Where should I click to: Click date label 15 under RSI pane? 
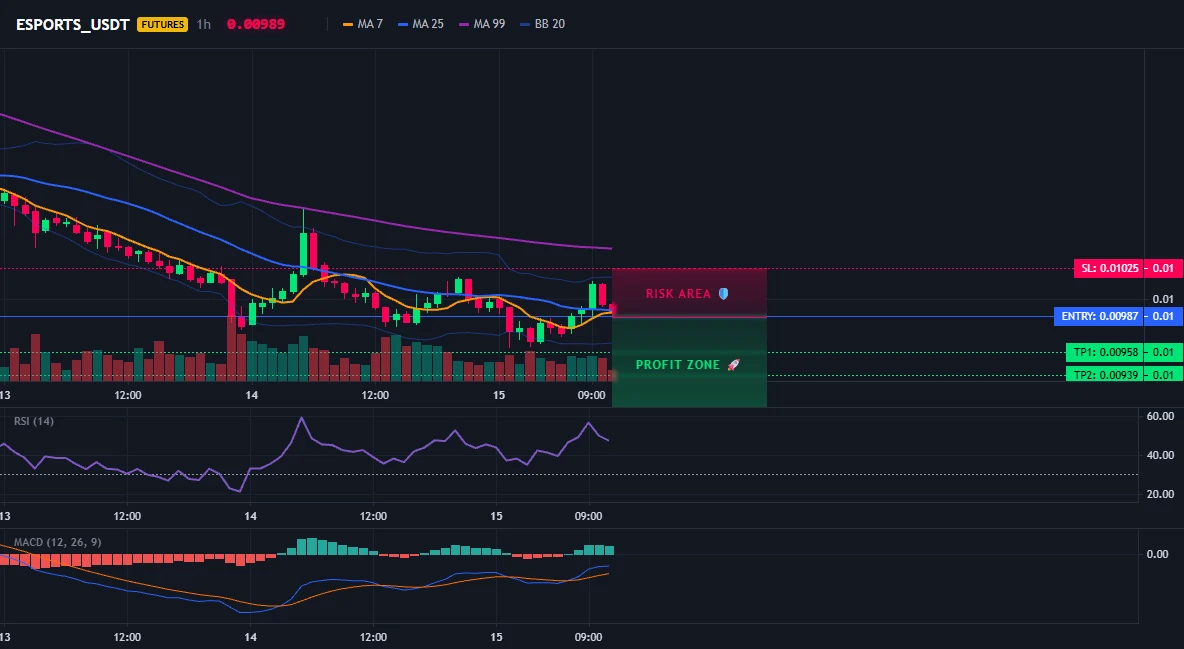click(x=496, y=516)
